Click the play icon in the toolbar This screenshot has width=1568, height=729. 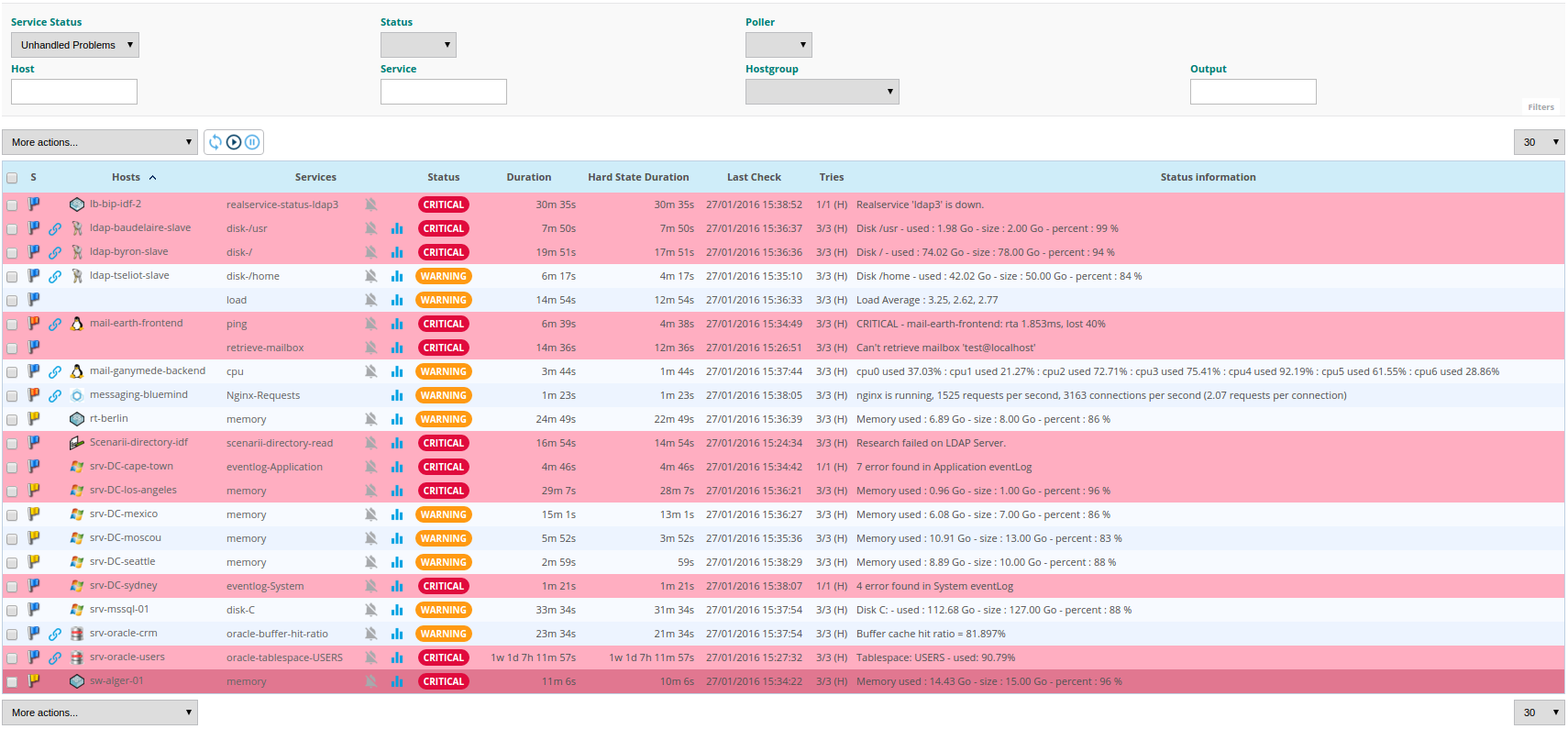(x=234, y=142)
